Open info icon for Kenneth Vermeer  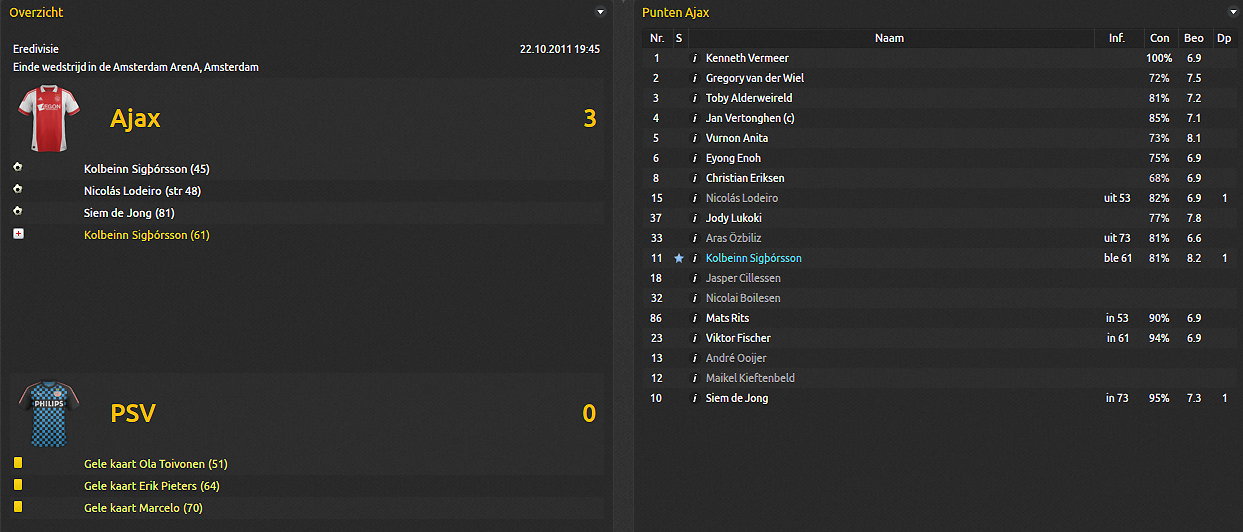point(695,58)
